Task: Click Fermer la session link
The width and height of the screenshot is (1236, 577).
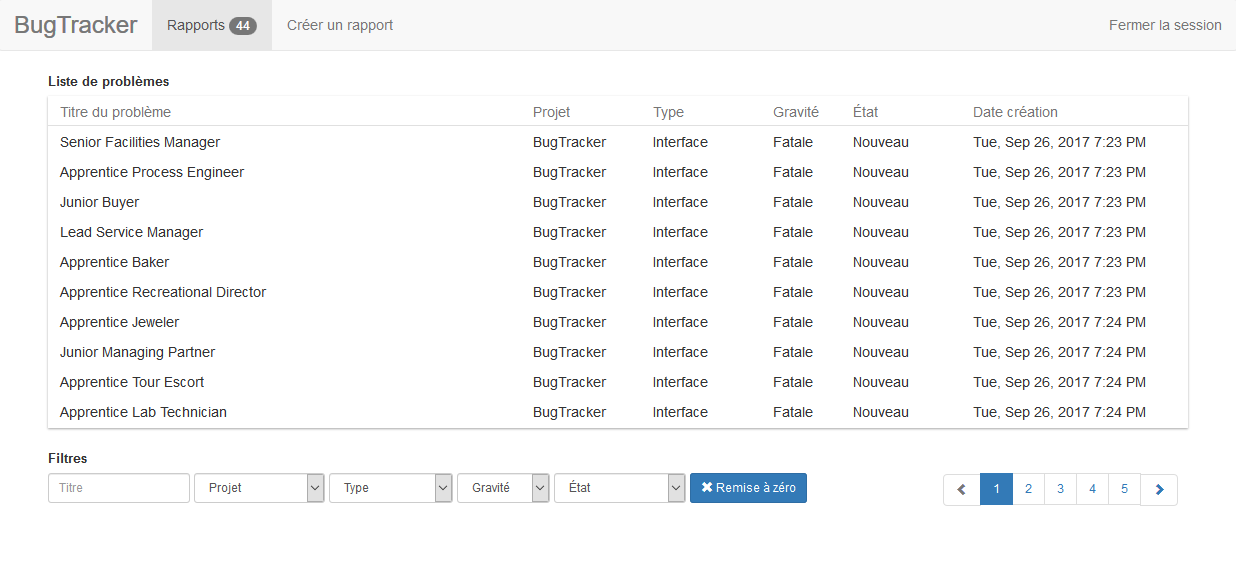Action: 1165,25
